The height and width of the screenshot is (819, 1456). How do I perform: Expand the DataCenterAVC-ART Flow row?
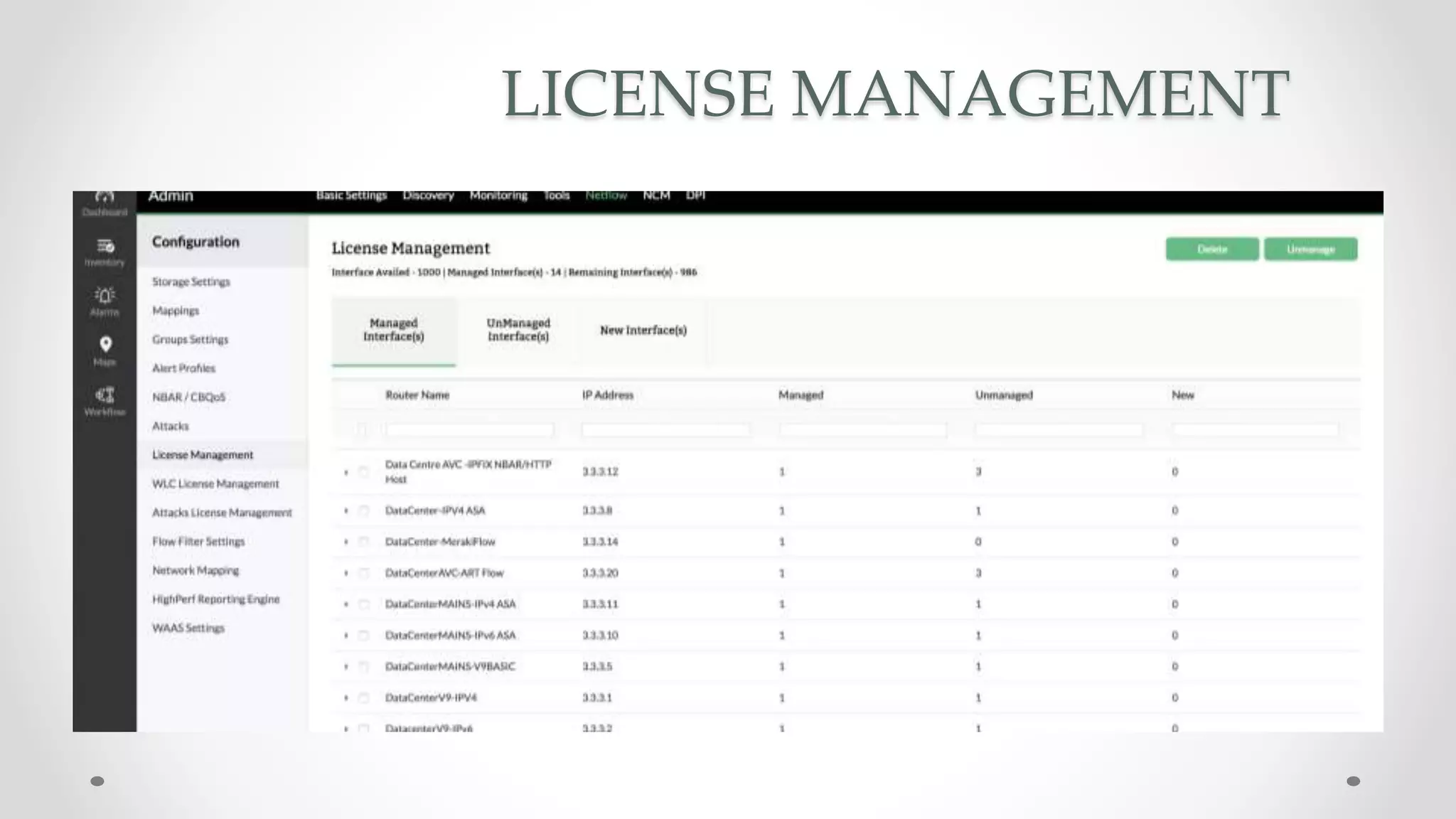(346, 573)
